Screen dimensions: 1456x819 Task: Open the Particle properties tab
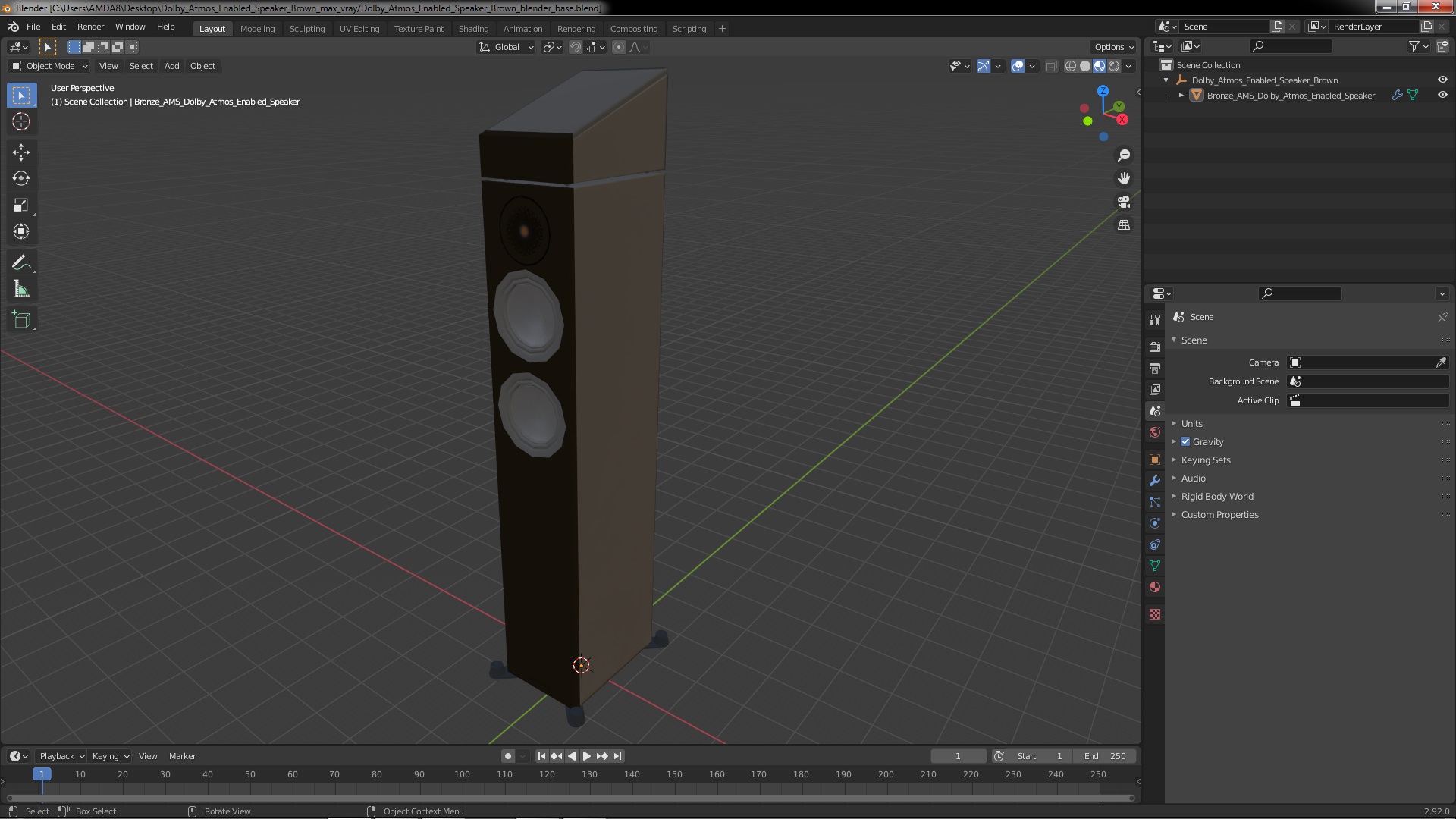1155,502
